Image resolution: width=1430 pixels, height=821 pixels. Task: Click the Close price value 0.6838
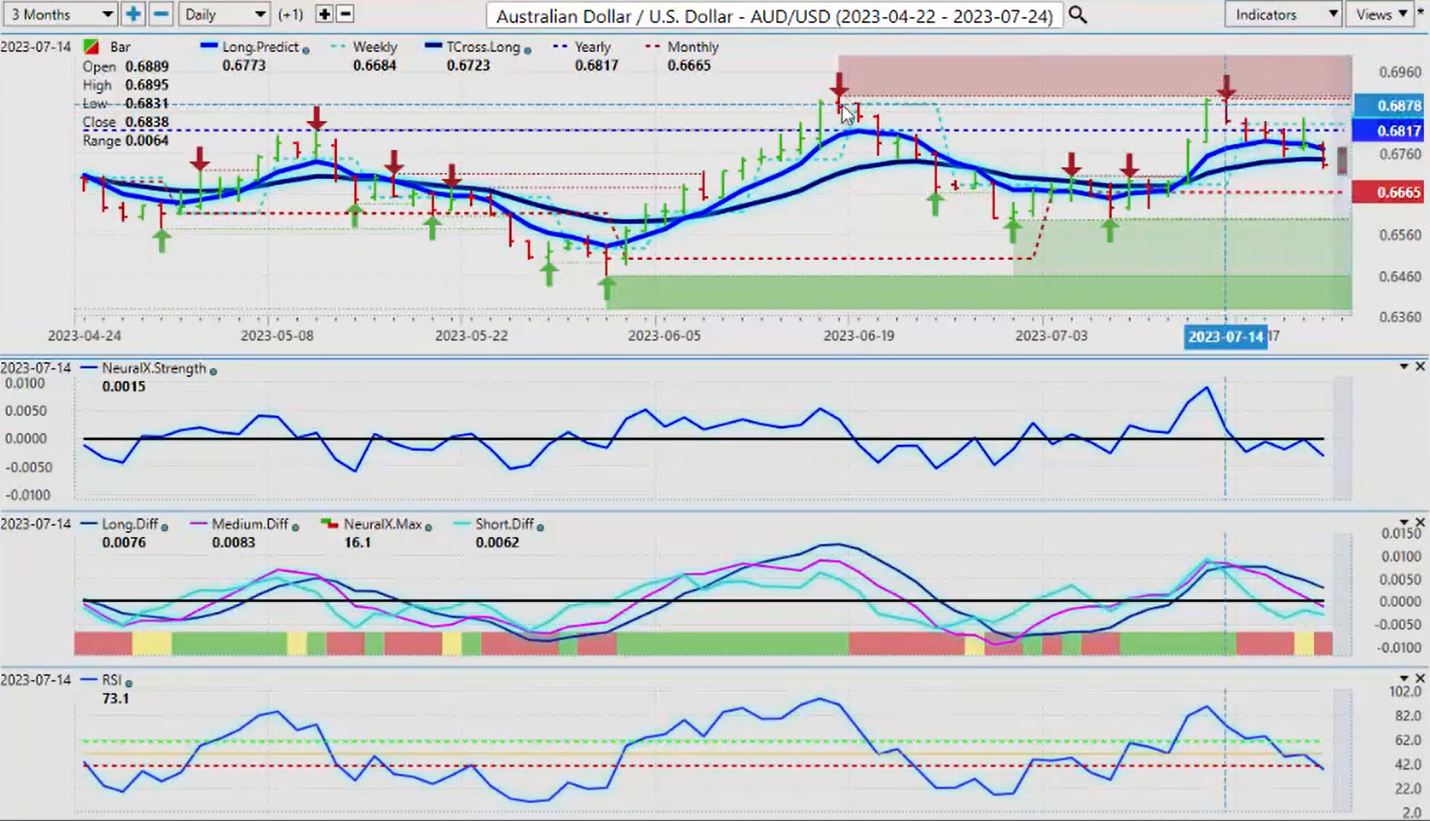[147, 122]
